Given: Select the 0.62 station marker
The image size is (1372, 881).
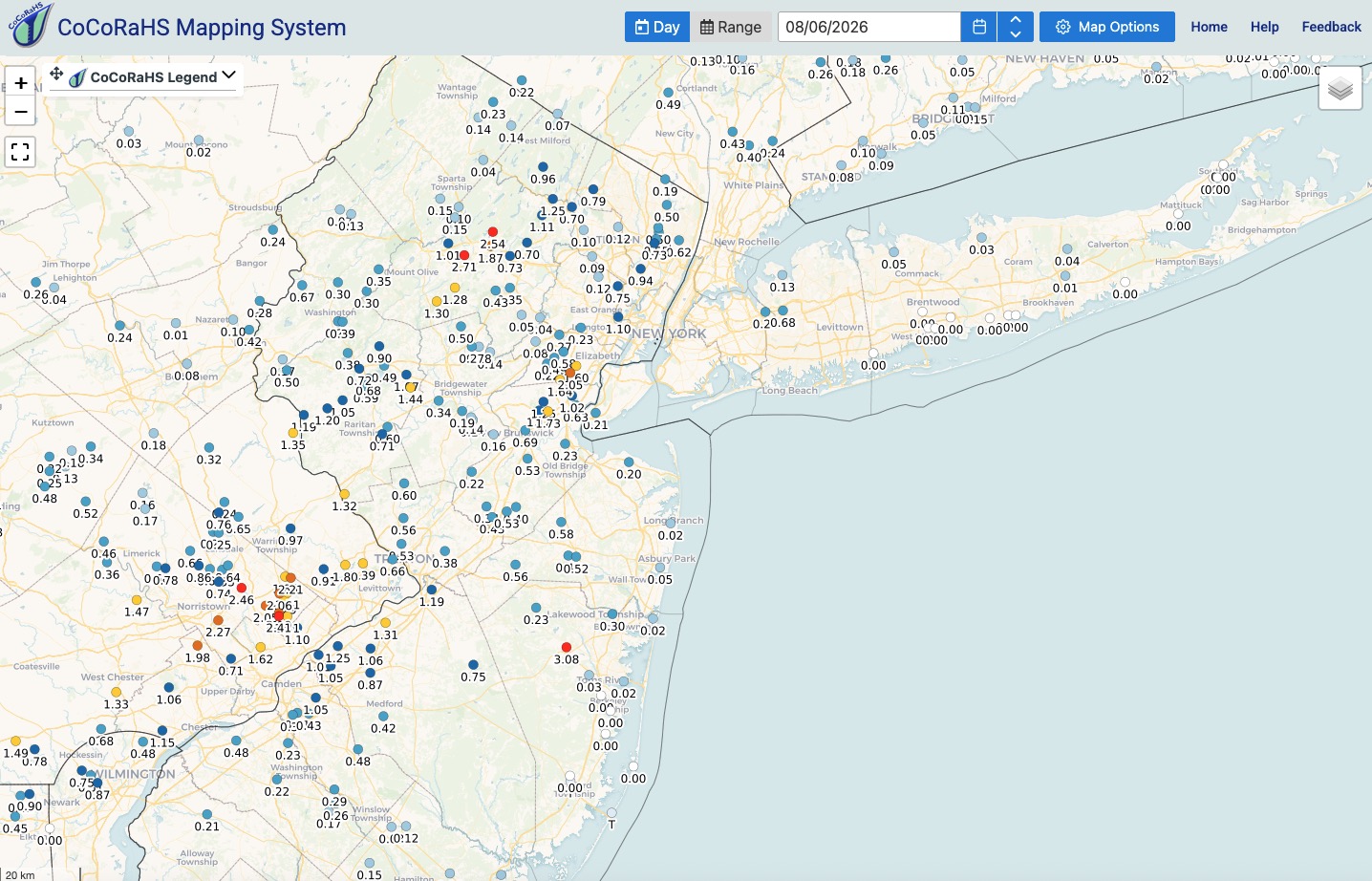Looking at the screenshot, I should [678, 241].
